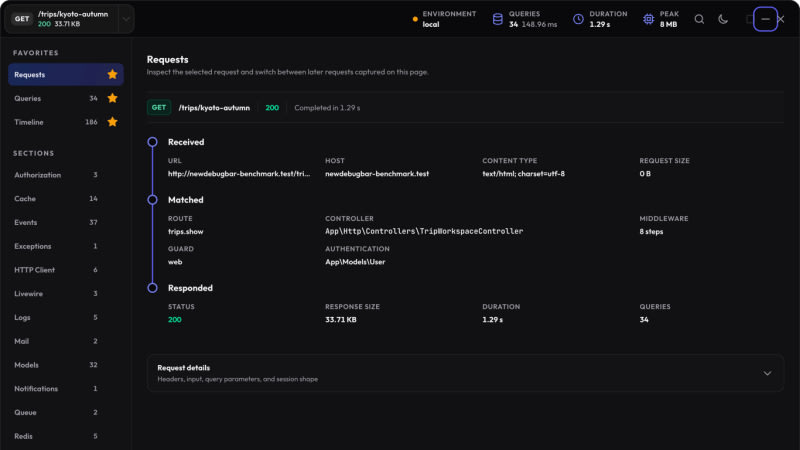Open request selector dropdown chevron
The height and width of the screenshot is (450, 800).
(x=126, y=19)
